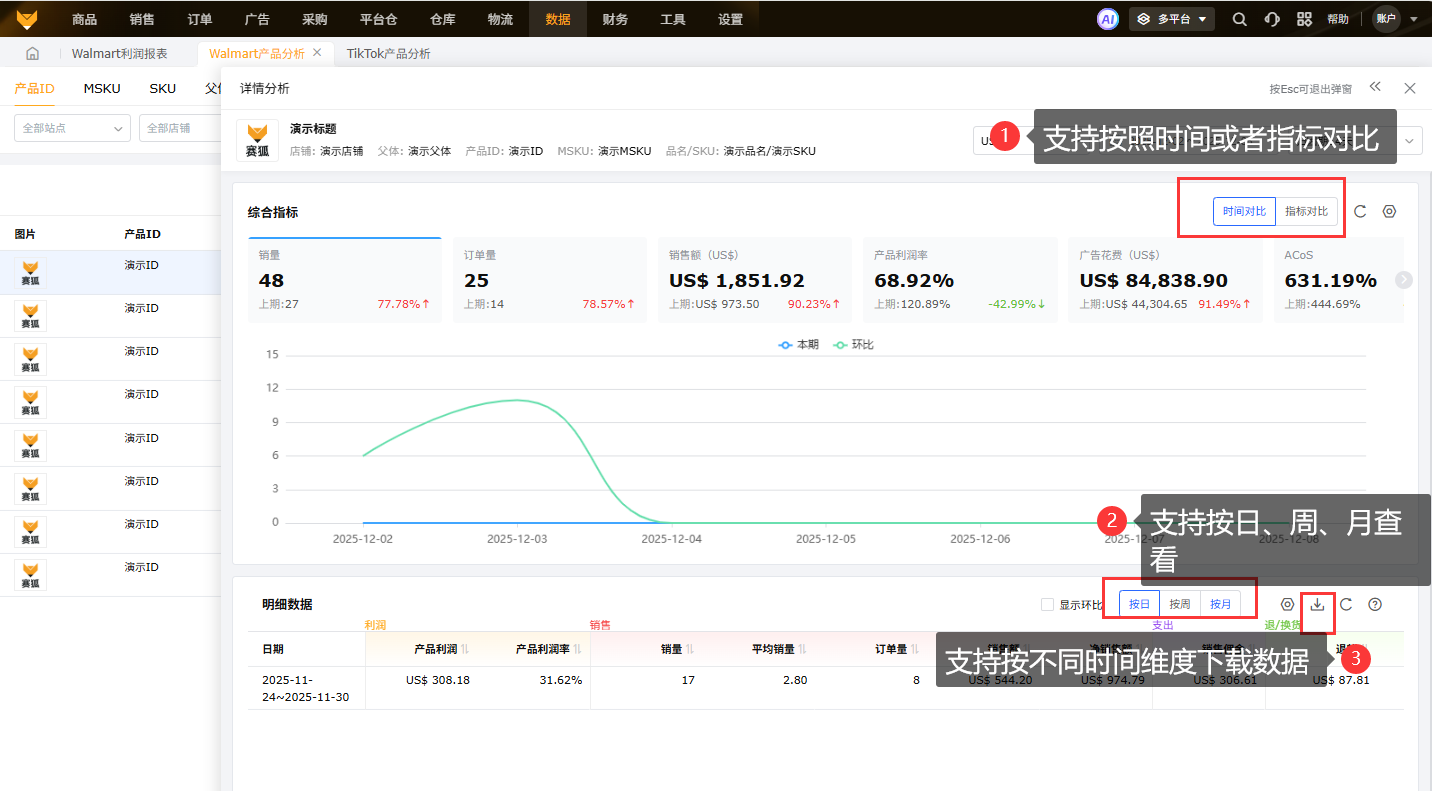Open the 全部站点 dropdown
This screenshot has width=1432, height=791.
72,128
